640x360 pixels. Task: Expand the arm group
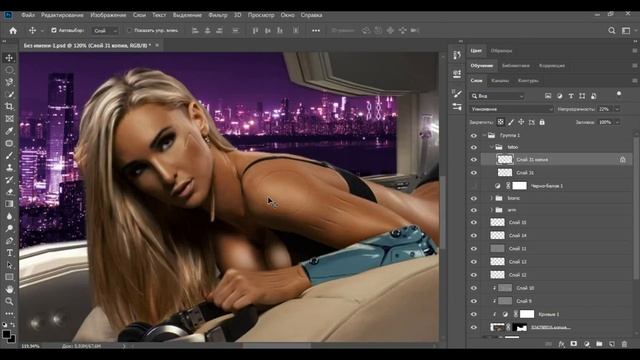click(491, 210)
